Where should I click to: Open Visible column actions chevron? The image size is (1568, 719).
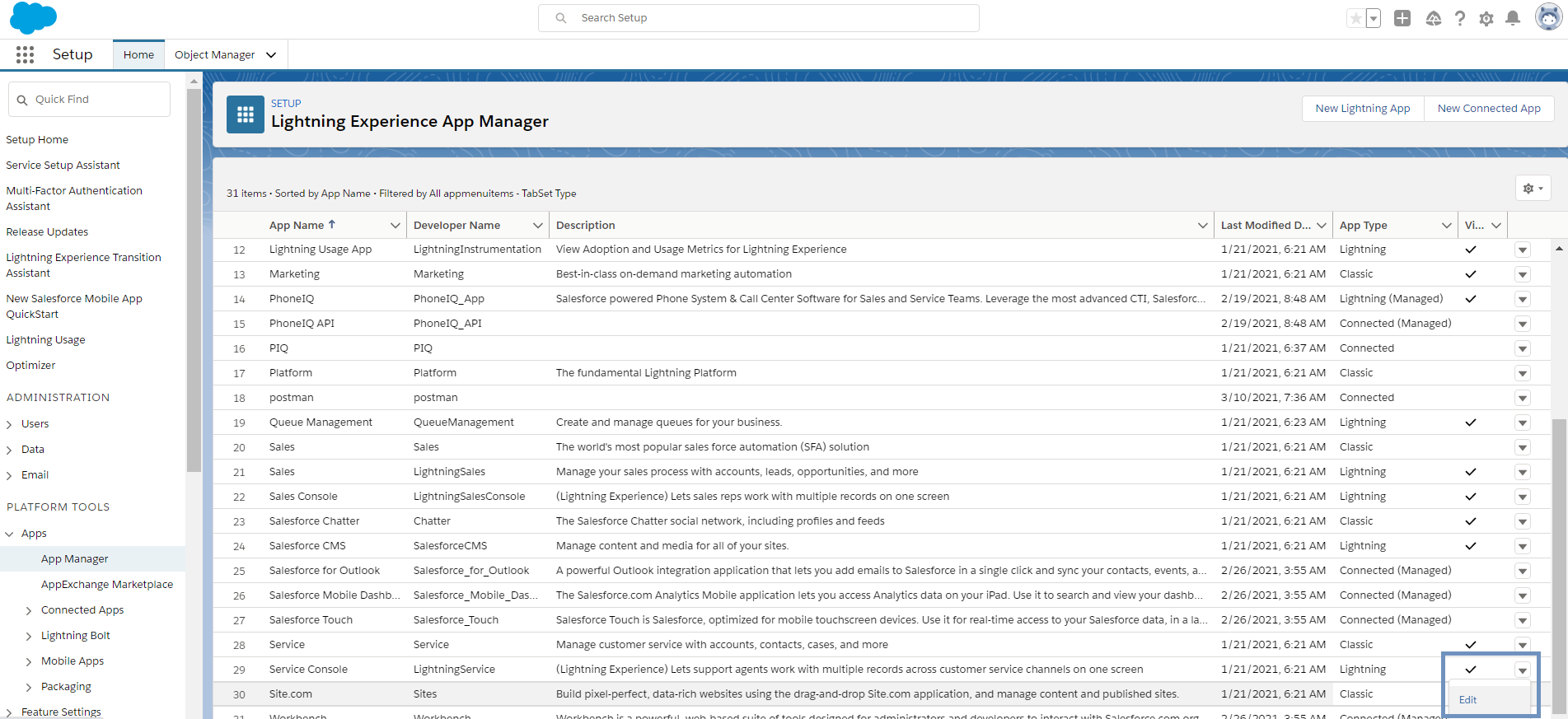tap(1496, 226)
